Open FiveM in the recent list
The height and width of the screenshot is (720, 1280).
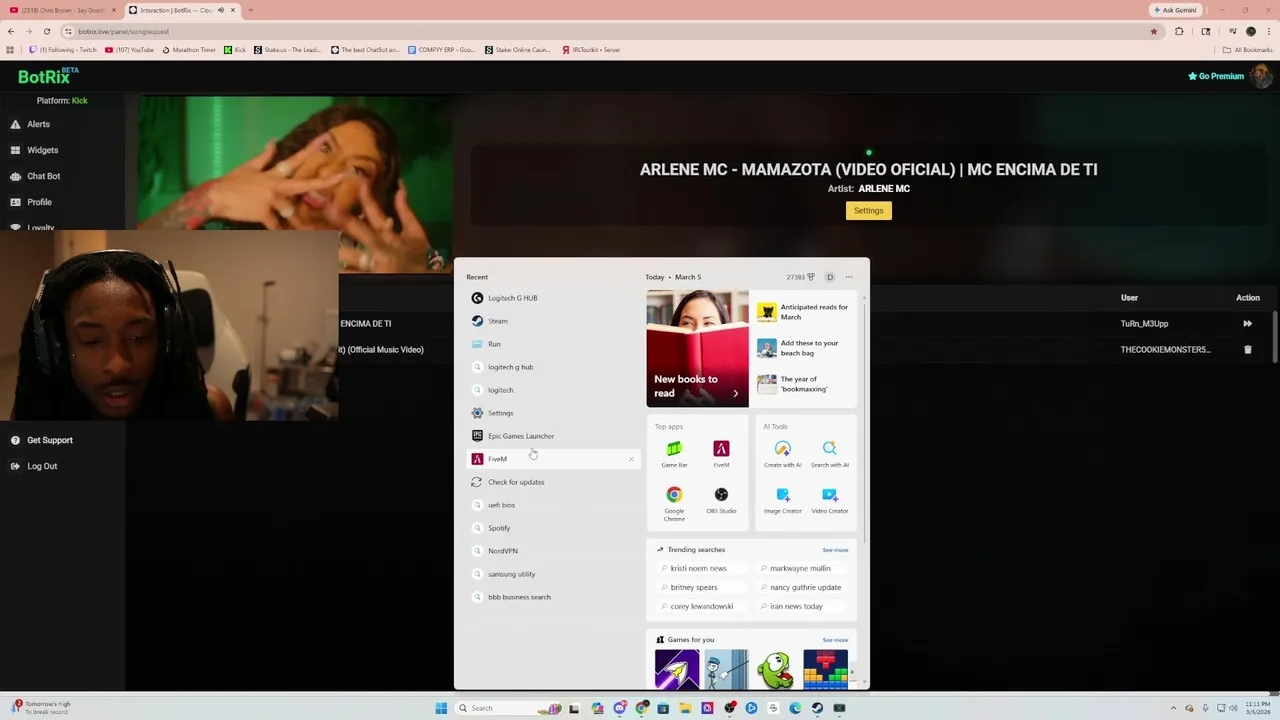pos(552,459)
